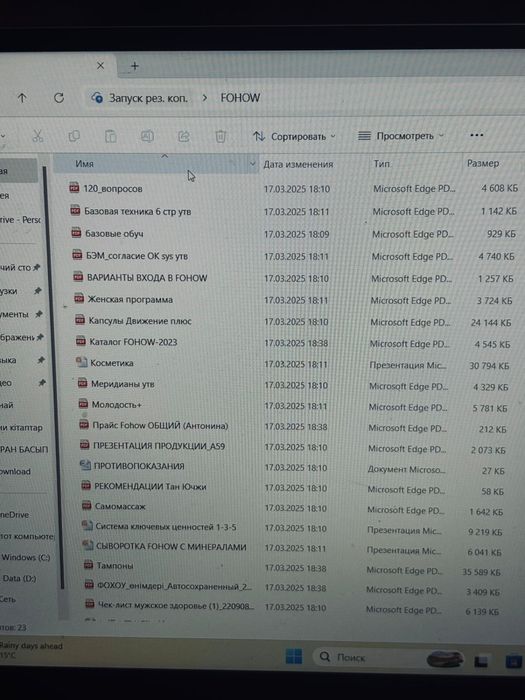Click Презентация Mic... type for Косметика
Viewport: 525px width, 700px height.
(408, 365)
